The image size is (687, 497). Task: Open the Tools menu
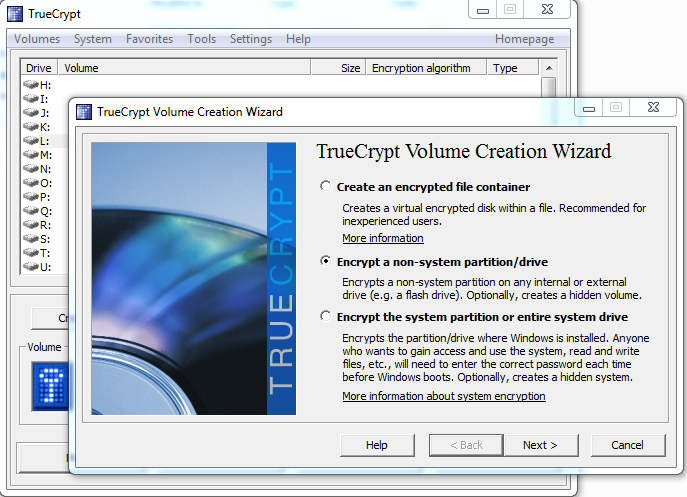(202, 39)
